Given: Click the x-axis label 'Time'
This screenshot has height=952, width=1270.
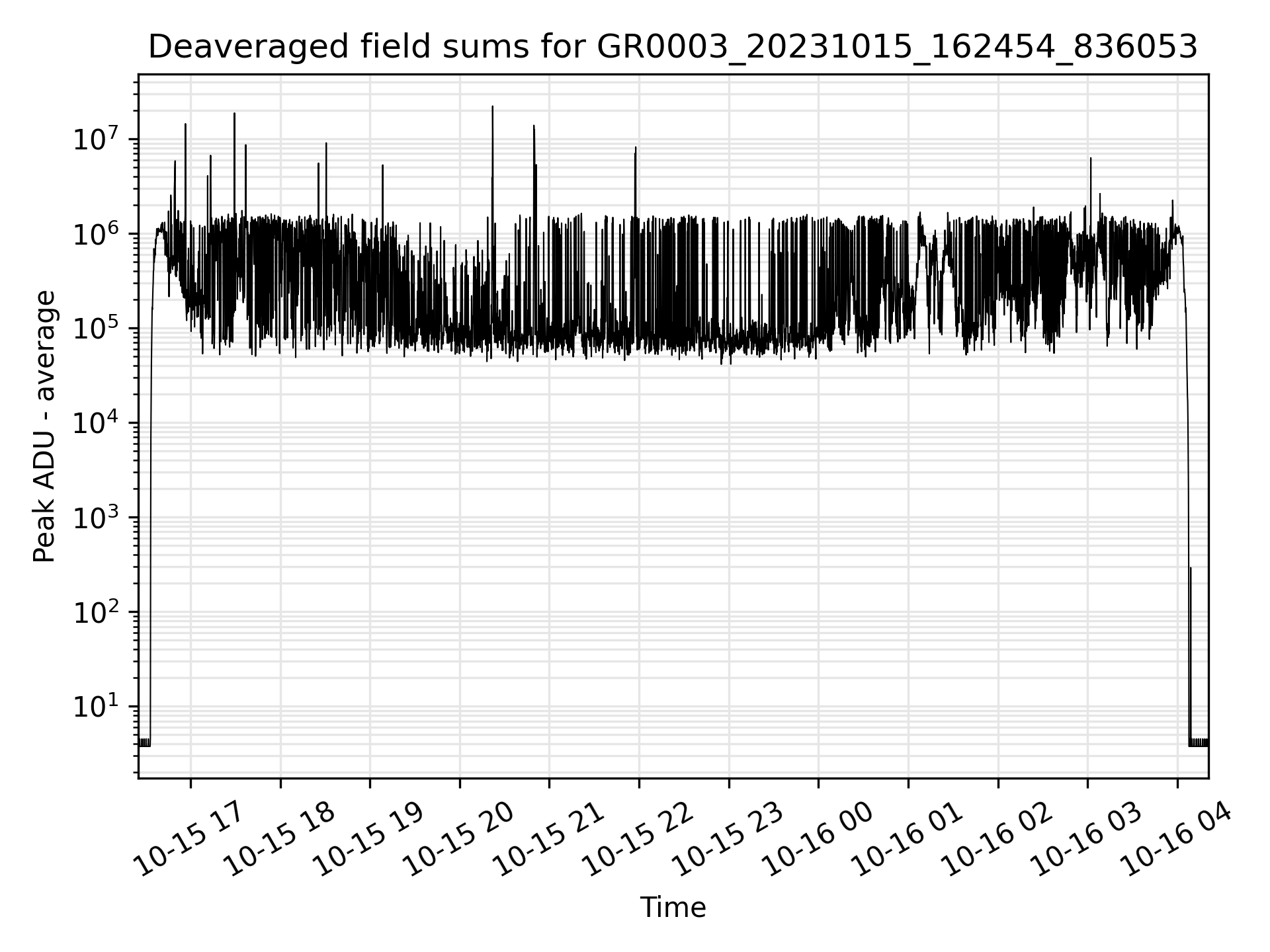Looking at the screenshot, I should pyautogui.click(x=673, y=908).
